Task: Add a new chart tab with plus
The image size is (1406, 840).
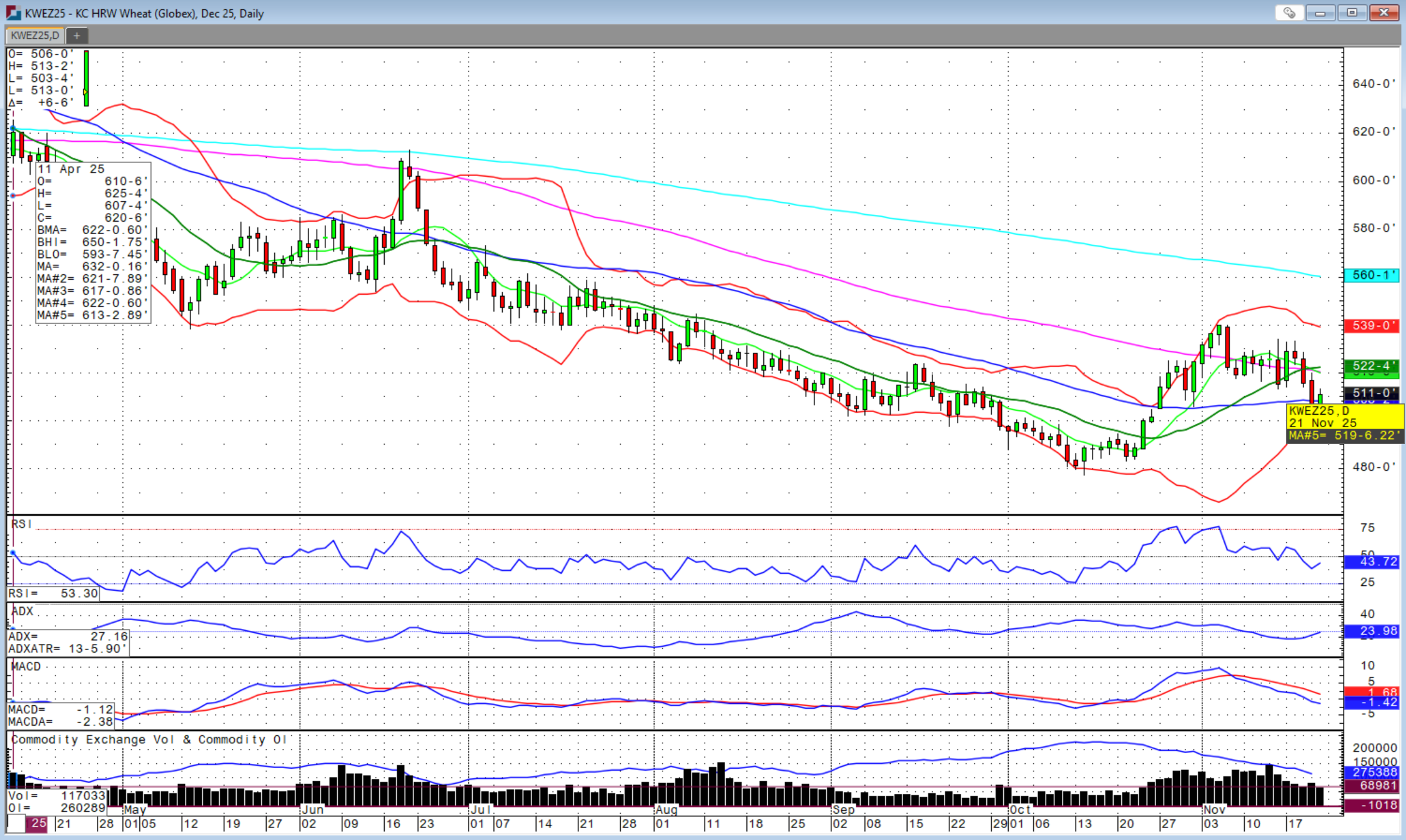Action: 77,36
